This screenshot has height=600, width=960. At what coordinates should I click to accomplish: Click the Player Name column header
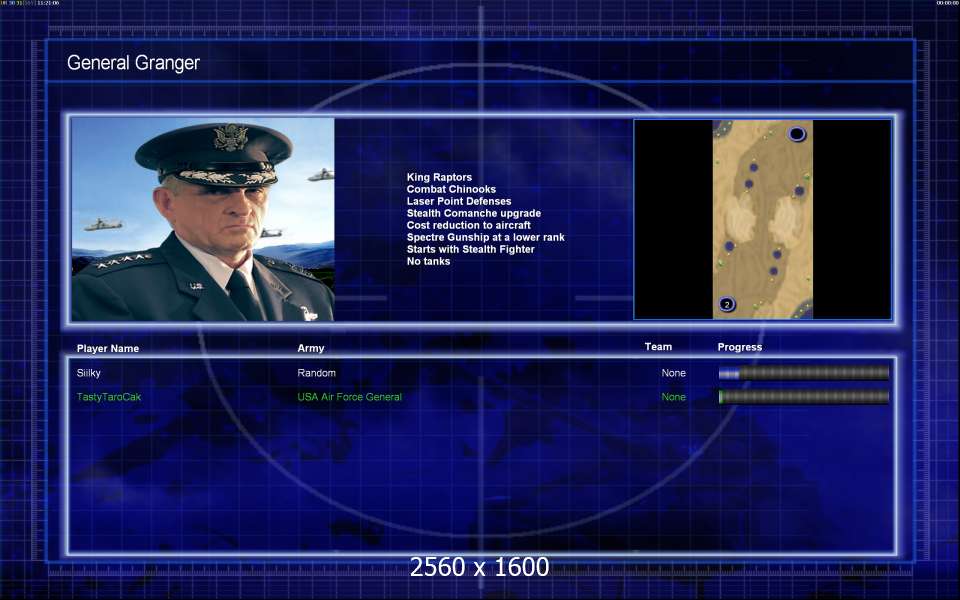point(108,348)
